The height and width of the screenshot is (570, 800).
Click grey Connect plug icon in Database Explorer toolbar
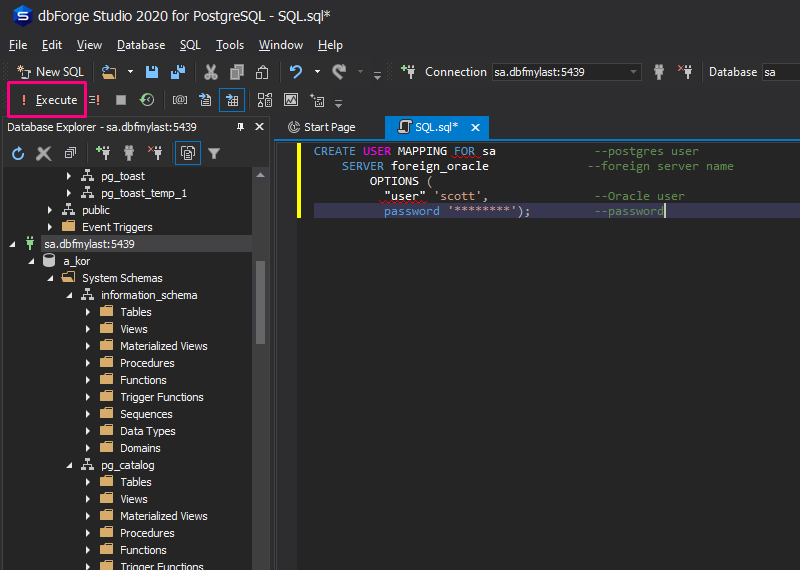click(x=129, y=153)
